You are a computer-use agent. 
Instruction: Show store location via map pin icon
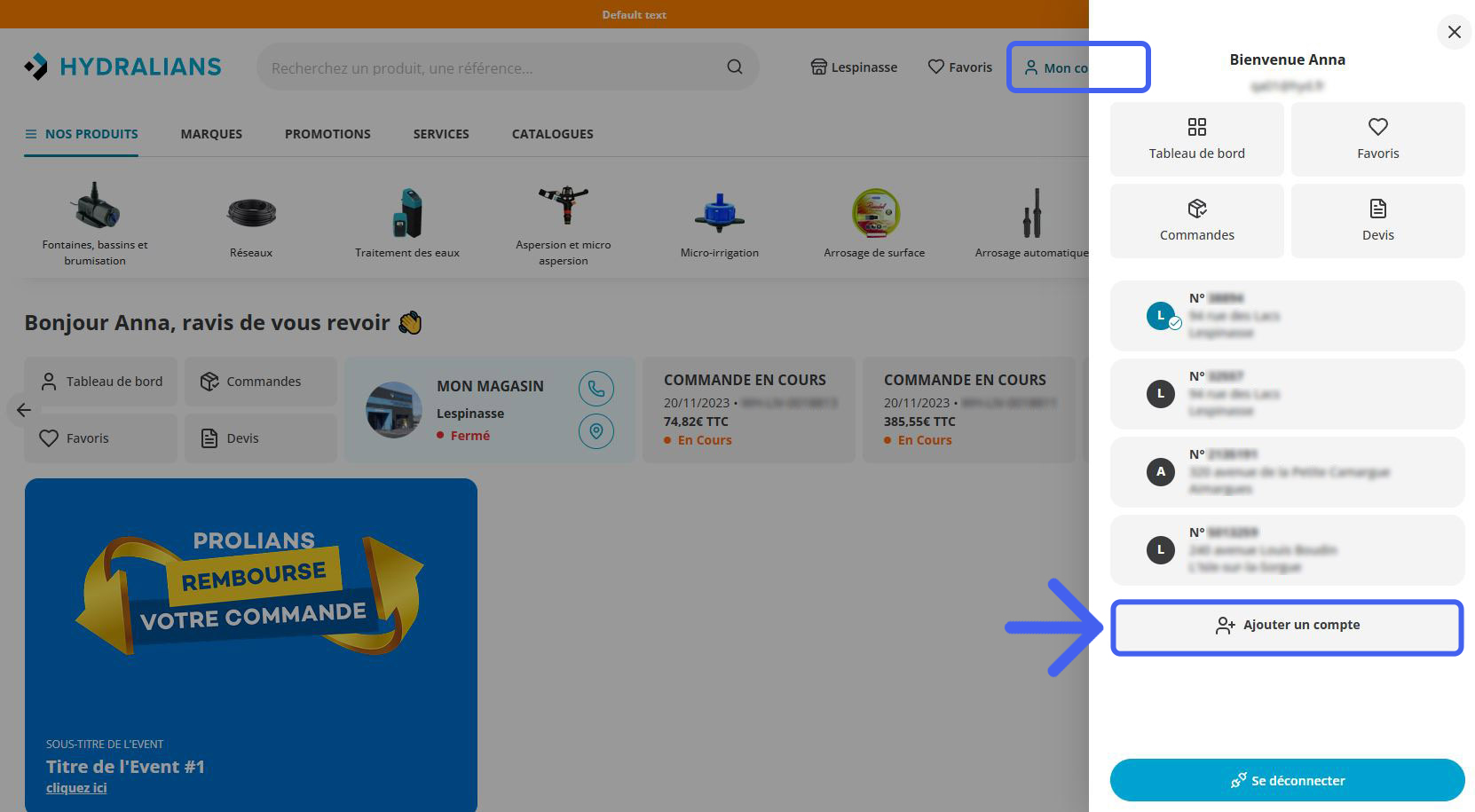[596, 431]
